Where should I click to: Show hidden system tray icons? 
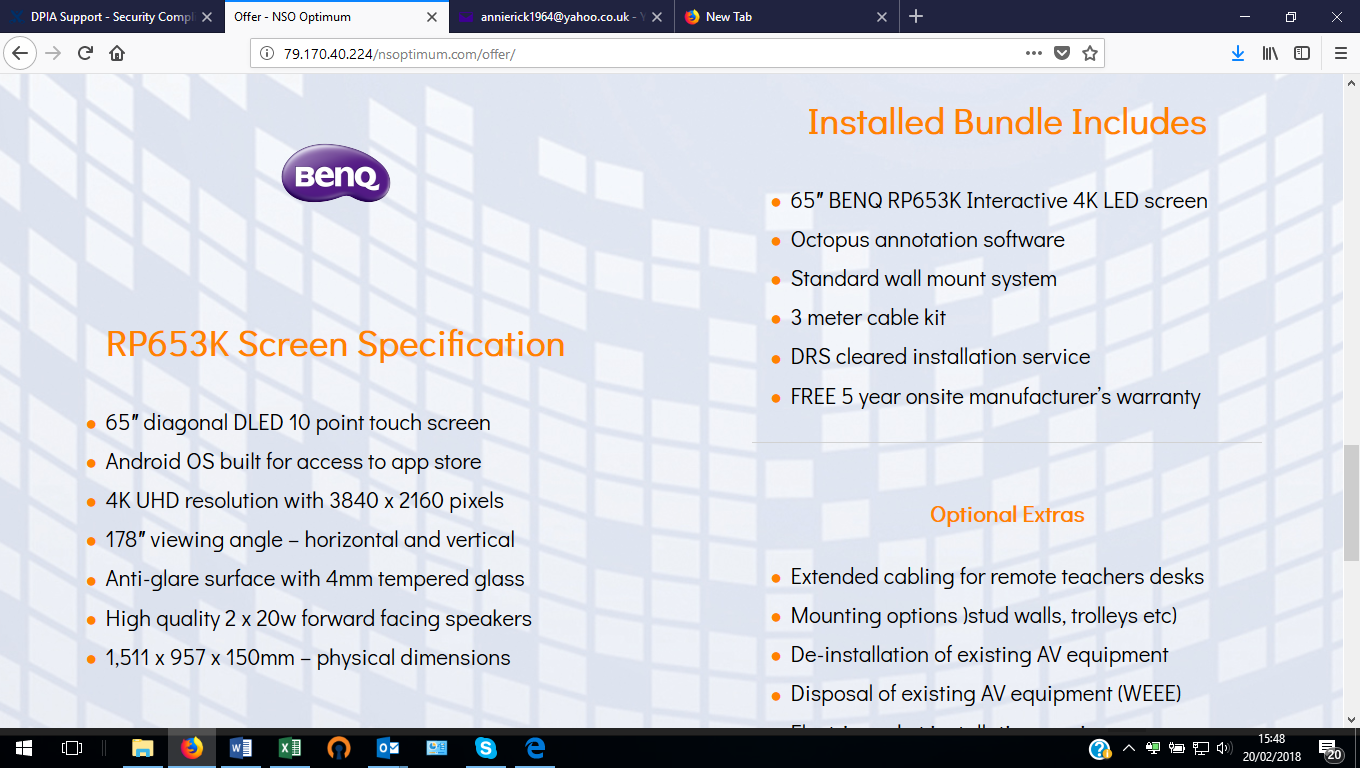1129,749
